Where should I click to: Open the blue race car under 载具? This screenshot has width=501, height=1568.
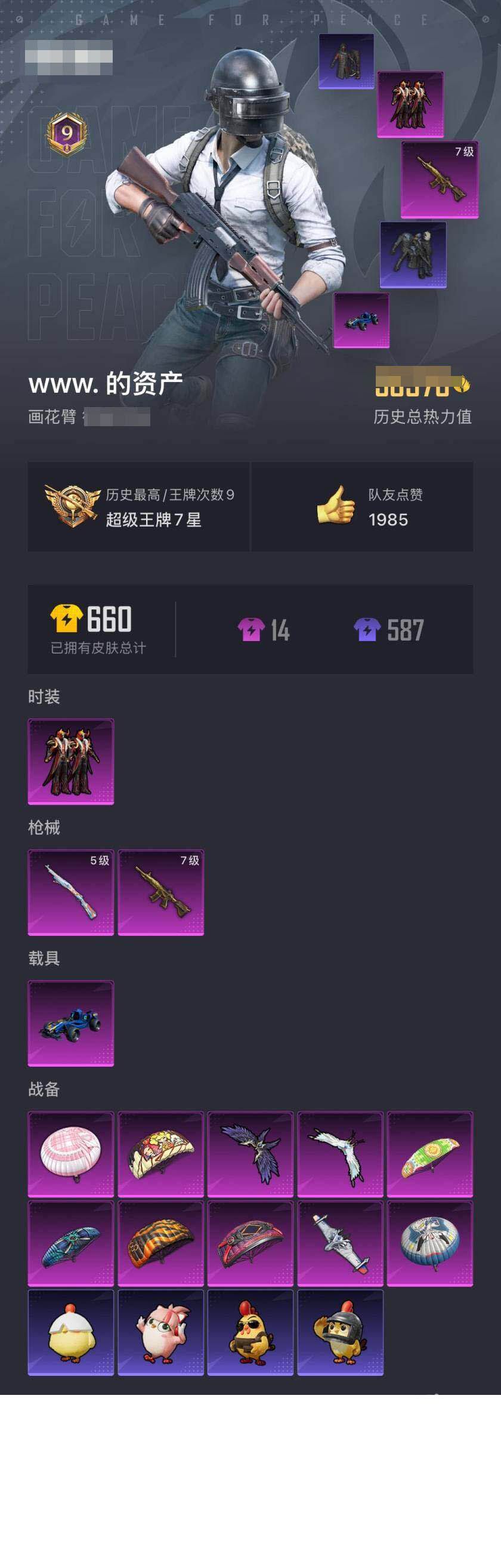pos(70,1023)
